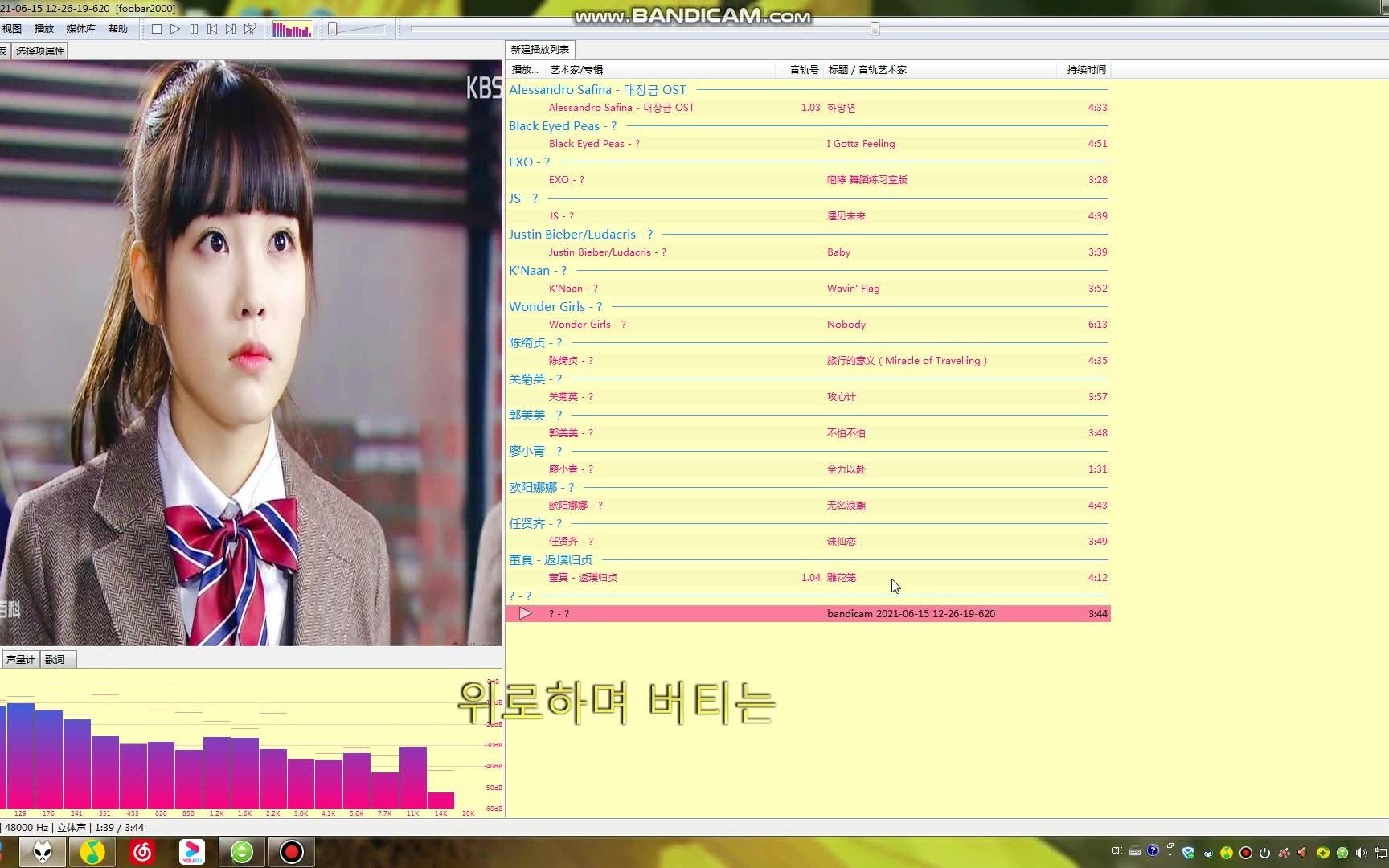
Task: Open QQ Music from the taskbar
Action: [x=92, y=852]
